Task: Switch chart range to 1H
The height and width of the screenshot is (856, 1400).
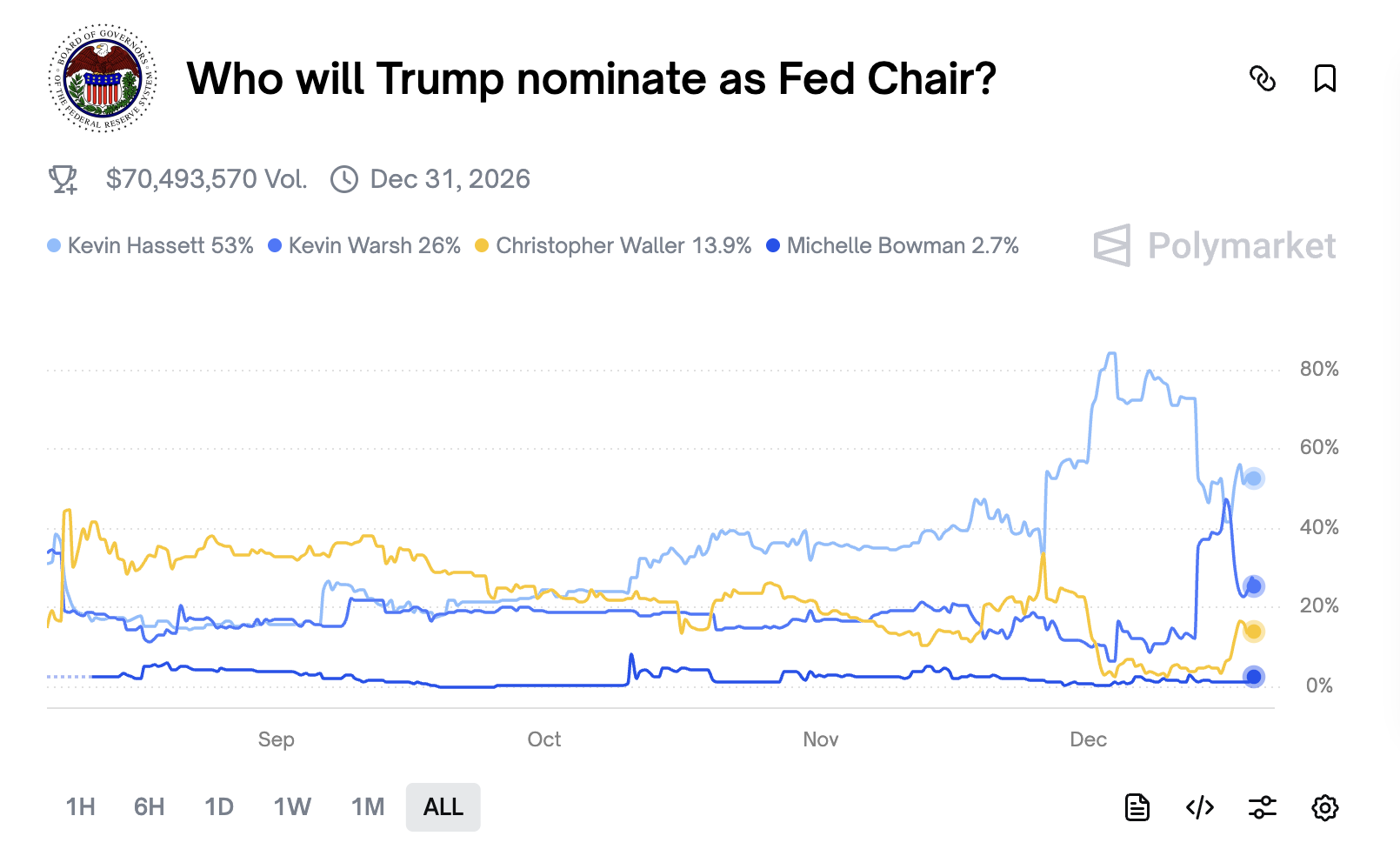Action: pos(81,807)
